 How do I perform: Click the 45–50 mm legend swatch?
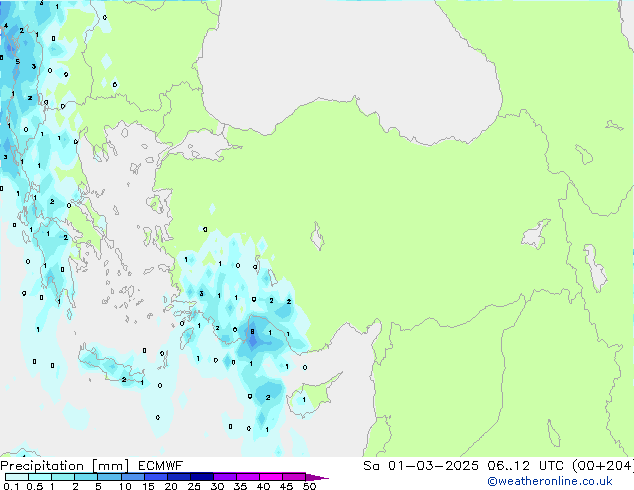[x=294, y=477]
